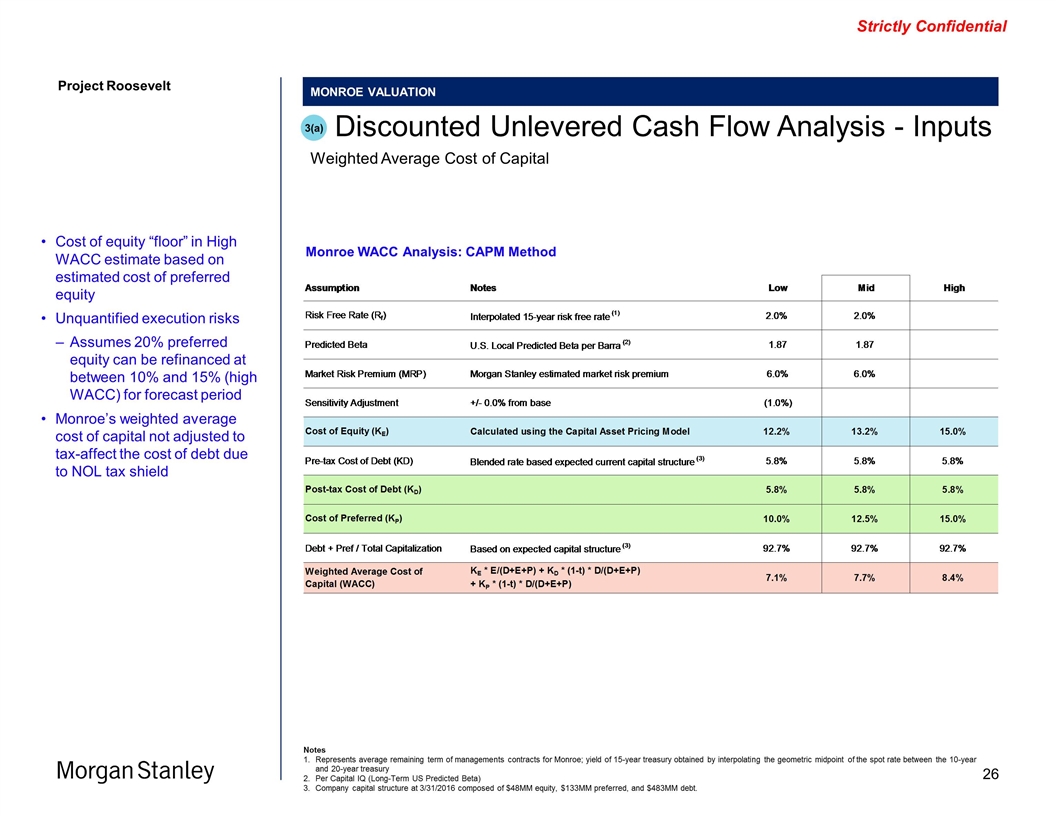This screenshot has width=1056, height=816.
Task: Click the NOL tax shield bullet
Action: coord(151,445)
